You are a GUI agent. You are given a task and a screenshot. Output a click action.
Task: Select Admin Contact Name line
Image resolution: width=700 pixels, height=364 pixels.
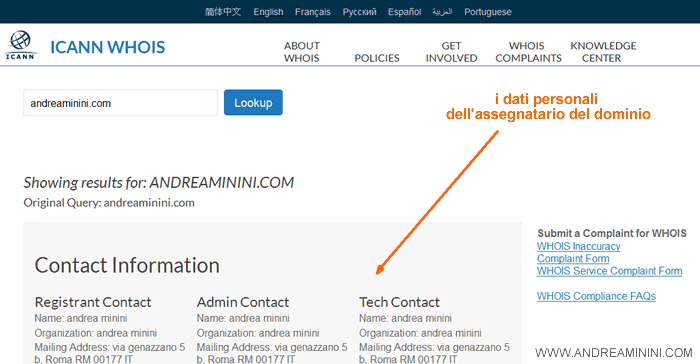coord(243,318)
